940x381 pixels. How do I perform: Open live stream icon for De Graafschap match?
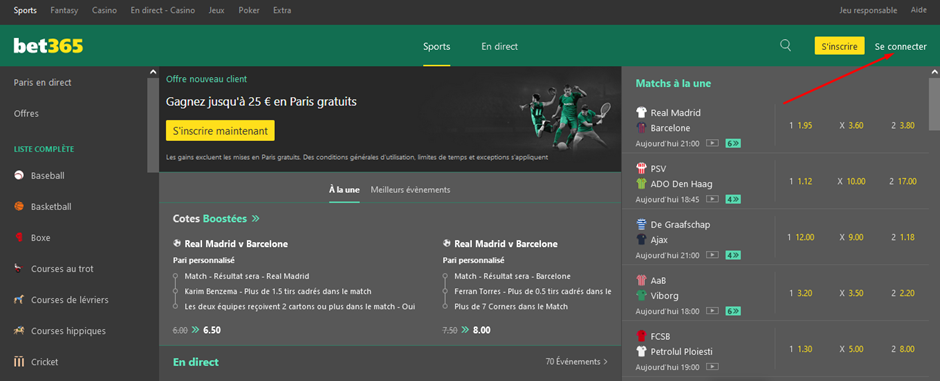712,255
